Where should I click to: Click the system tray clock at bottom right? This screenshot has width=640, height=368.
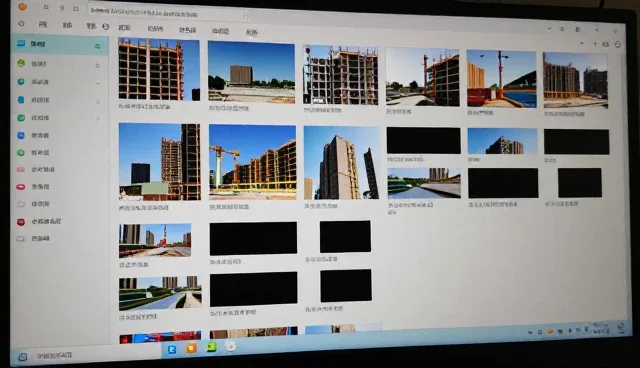(x=601, y=329)
